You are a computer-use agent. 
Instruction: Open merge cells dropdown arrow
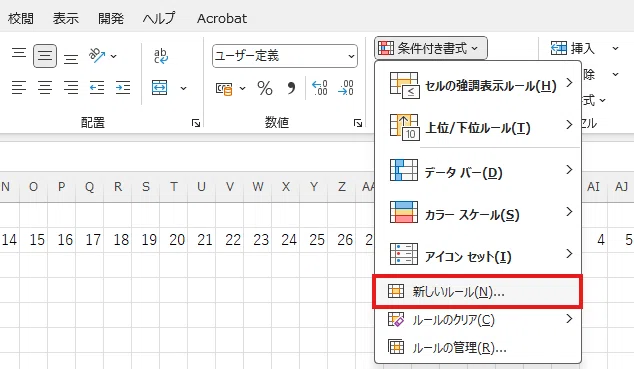coord(183,88)
